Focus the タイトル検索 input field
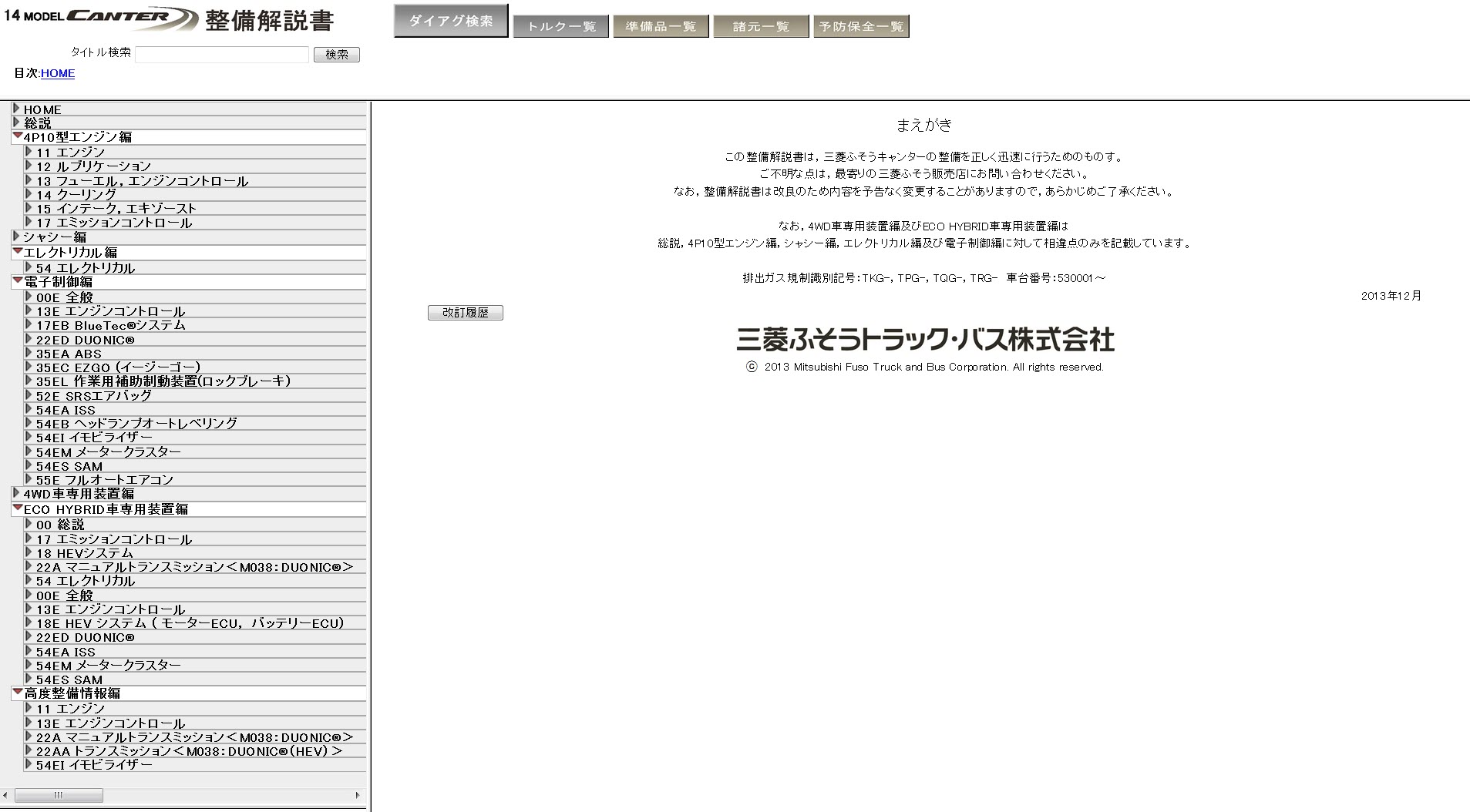This screenshot has width=1470, height=812. click(x=222, y=54)
